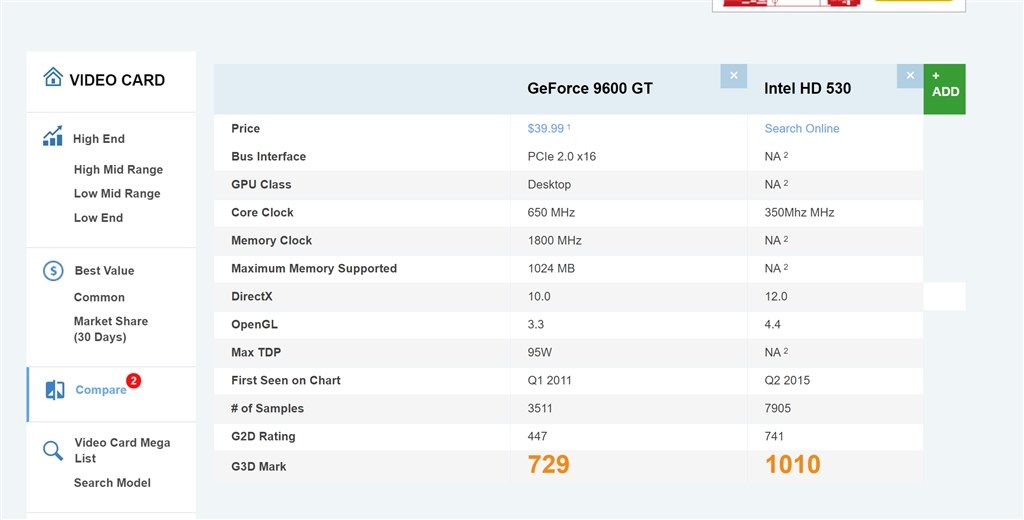Viewport: 1024px width, 520px height.
Task: Open Market Share (30 Days) page
Action: click(110, 329)
